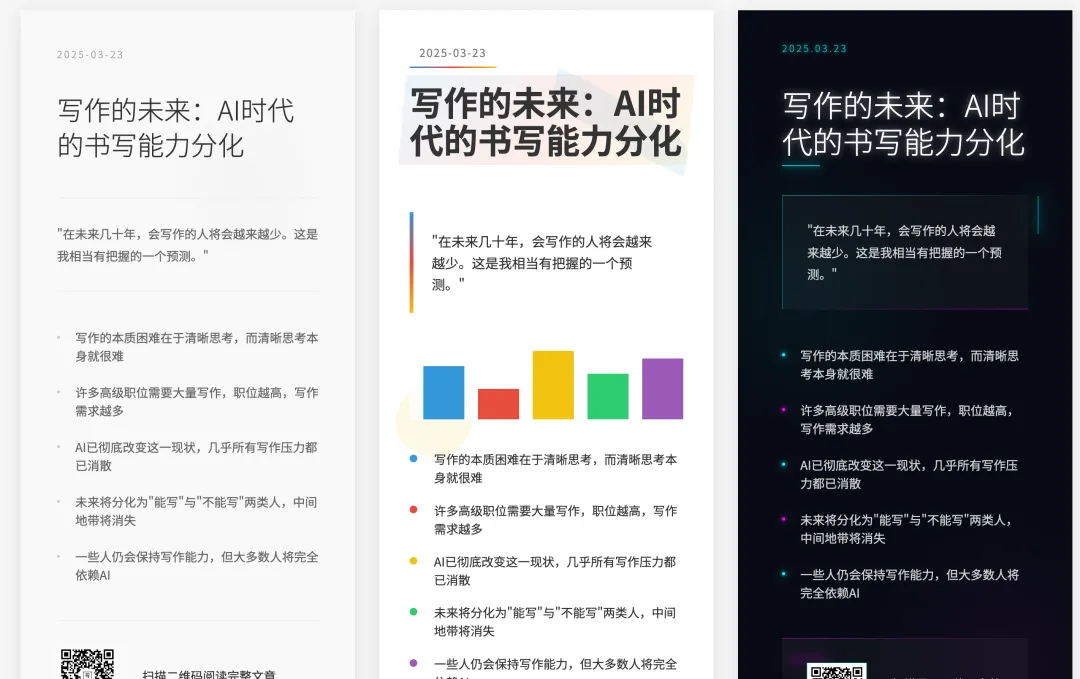This screenshot has width=1080, height=679.
Task: Click the red bar in the bar chart
Action: coord(499,404)
